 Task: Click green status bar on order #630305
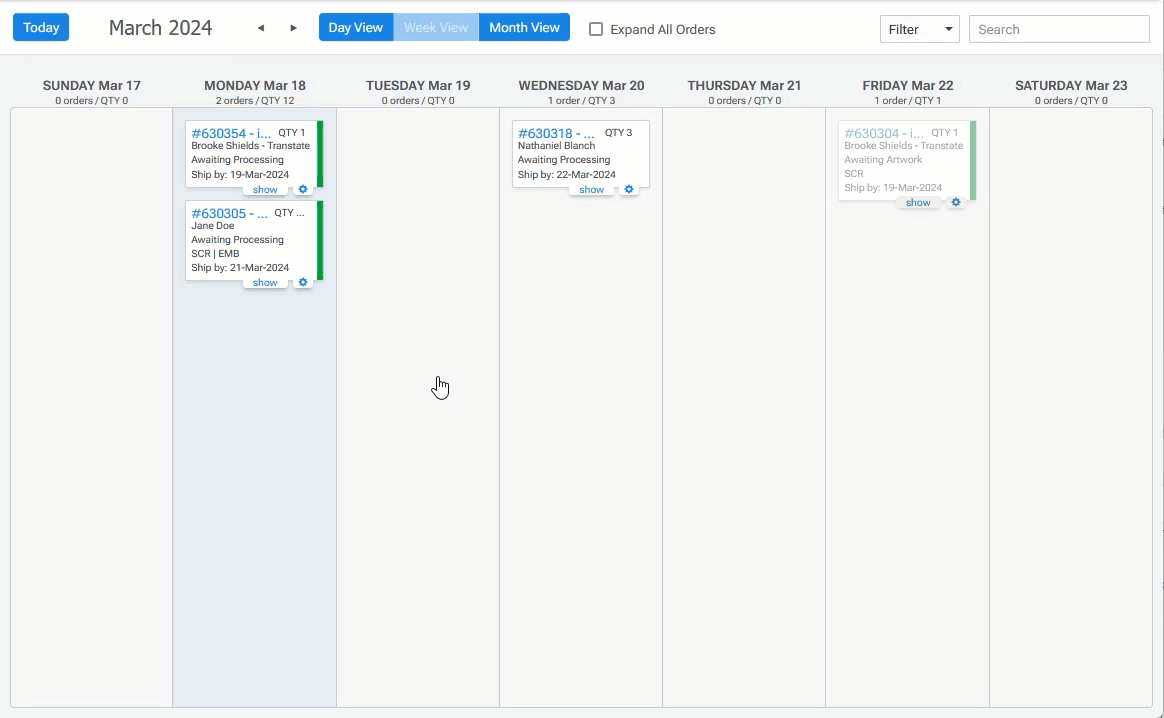320,240
